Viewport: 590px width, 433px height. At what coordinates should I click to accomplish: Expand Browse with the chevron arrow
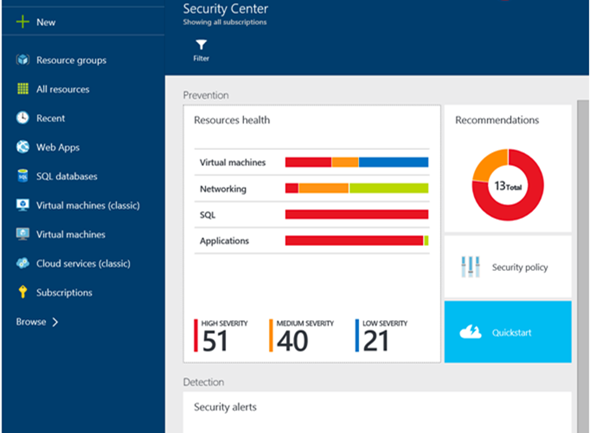(55, 322)
